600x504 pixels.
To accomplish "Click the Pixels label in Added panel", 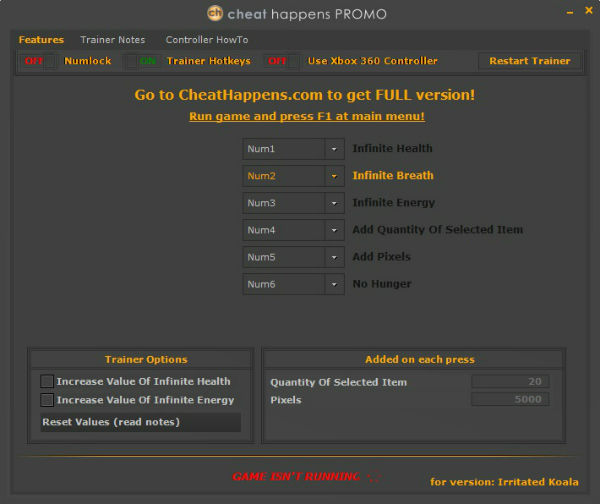I will (x=286, y=400).
